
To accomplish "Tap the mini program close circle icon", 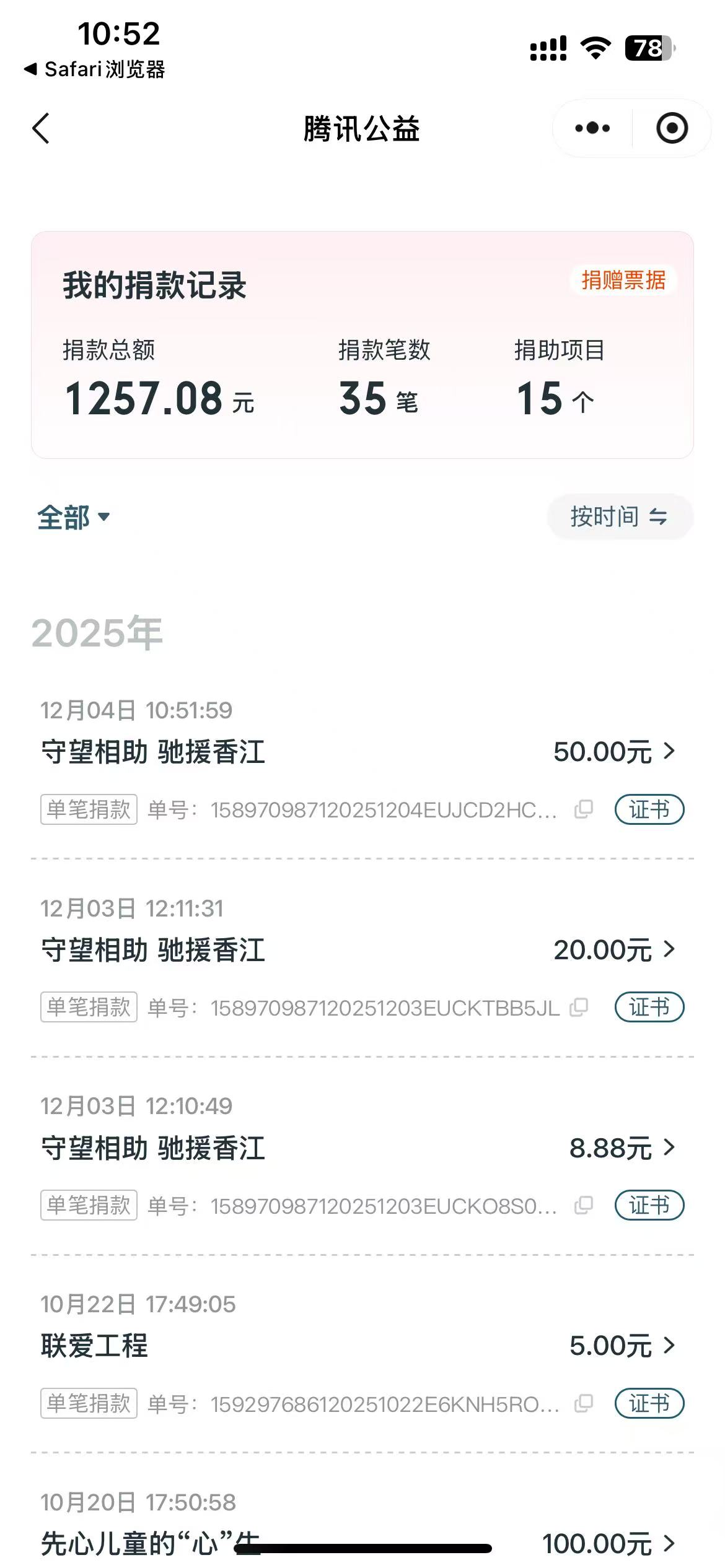I will click(x=672, y=129).
